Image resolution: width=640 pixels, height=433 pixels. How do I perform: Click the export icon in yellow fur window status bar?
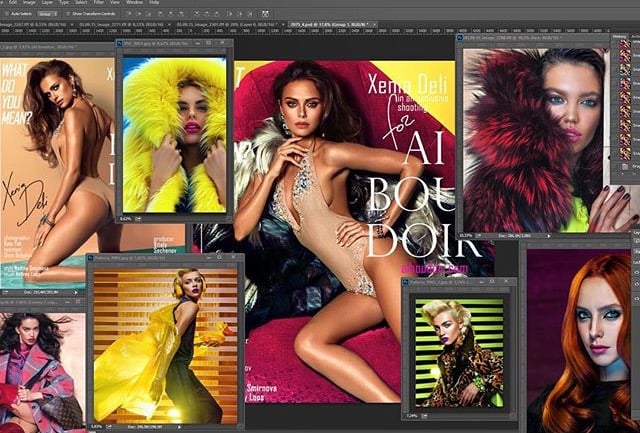(138, 219)
